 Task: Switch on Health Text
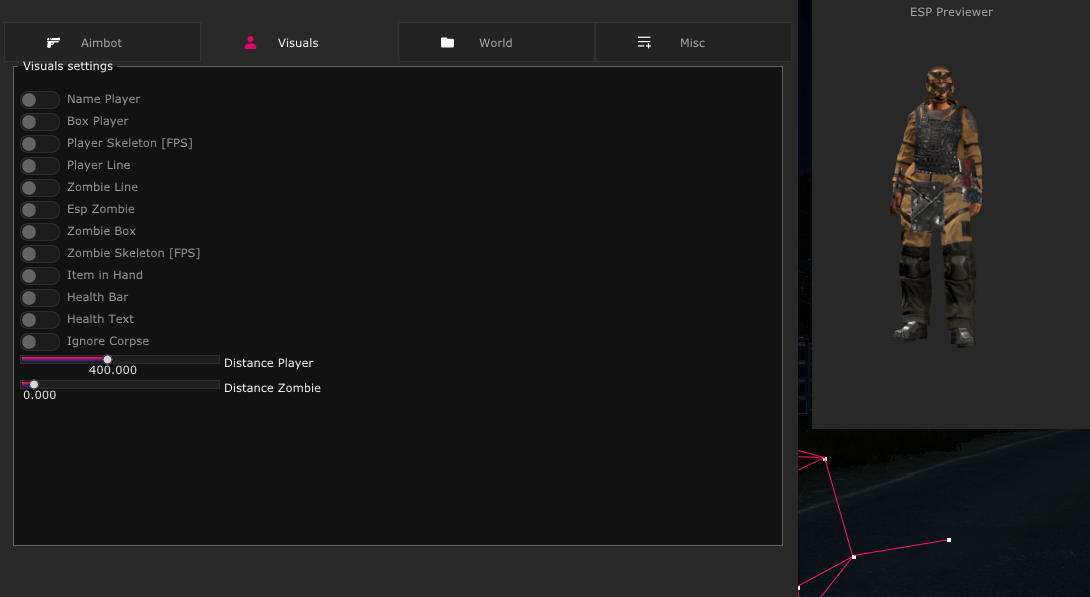[40, 320]
